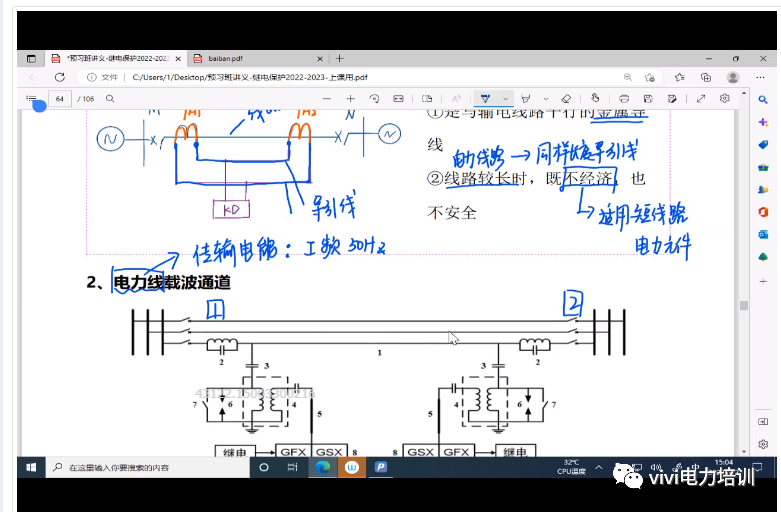The height and width of the screenshot is (512, 781).
Task: Save the PDF document
Action: (x=648, y=99)
